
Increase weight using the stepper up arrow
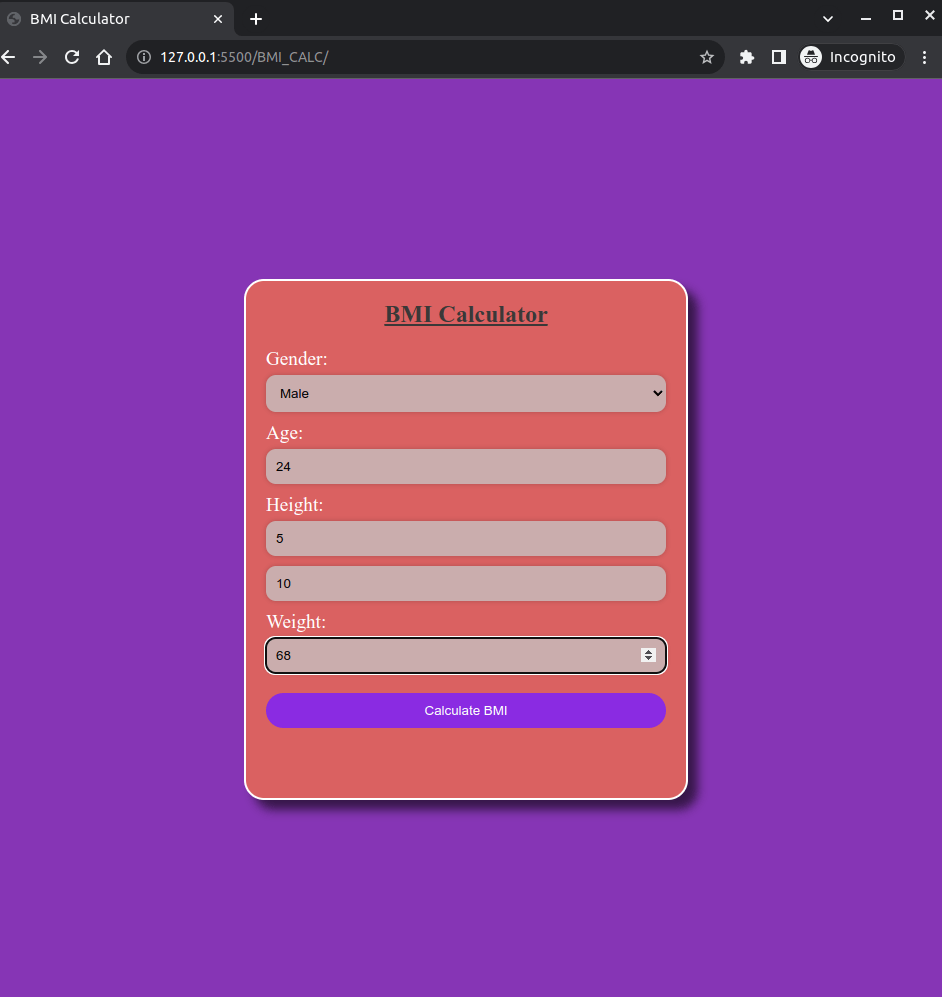click(x=648, y=652)
